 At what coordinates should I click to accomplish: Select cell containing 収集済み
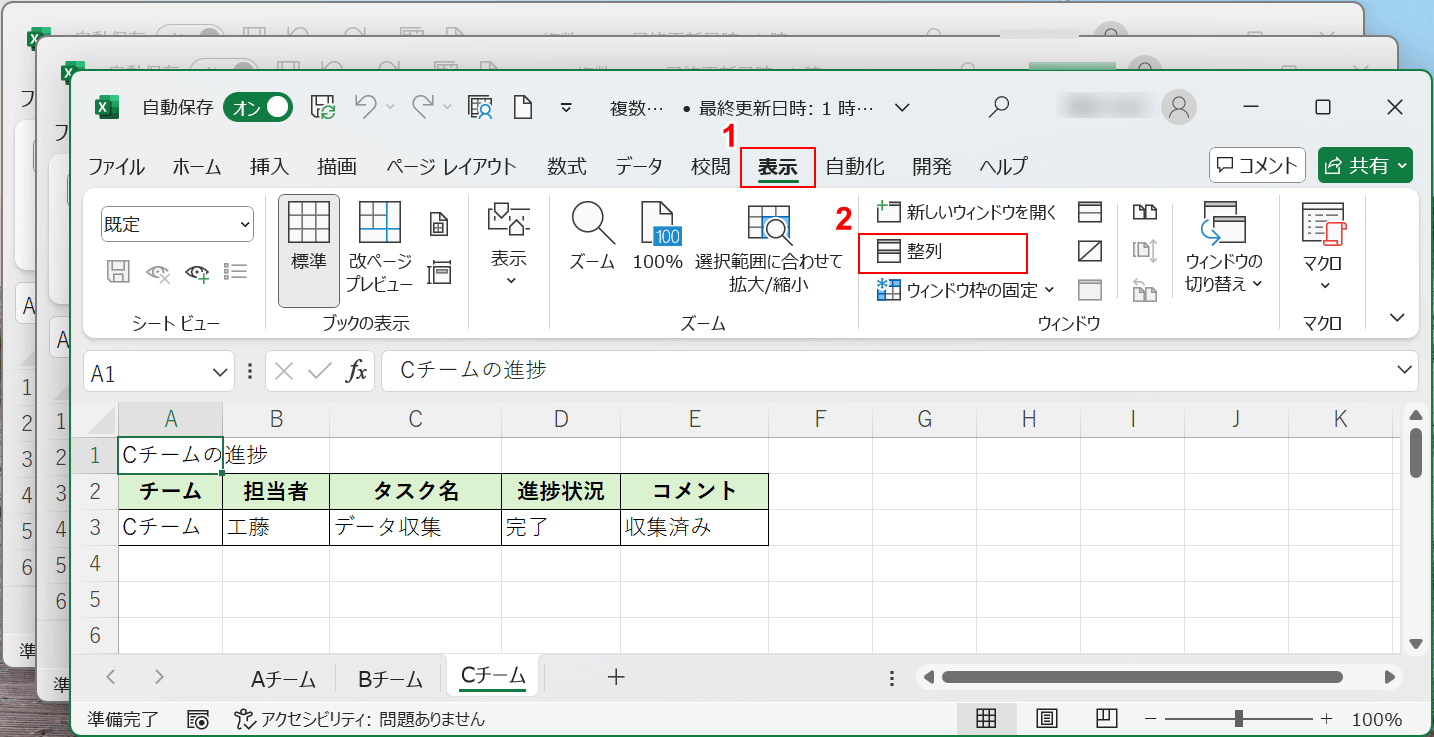click(694, 527)
